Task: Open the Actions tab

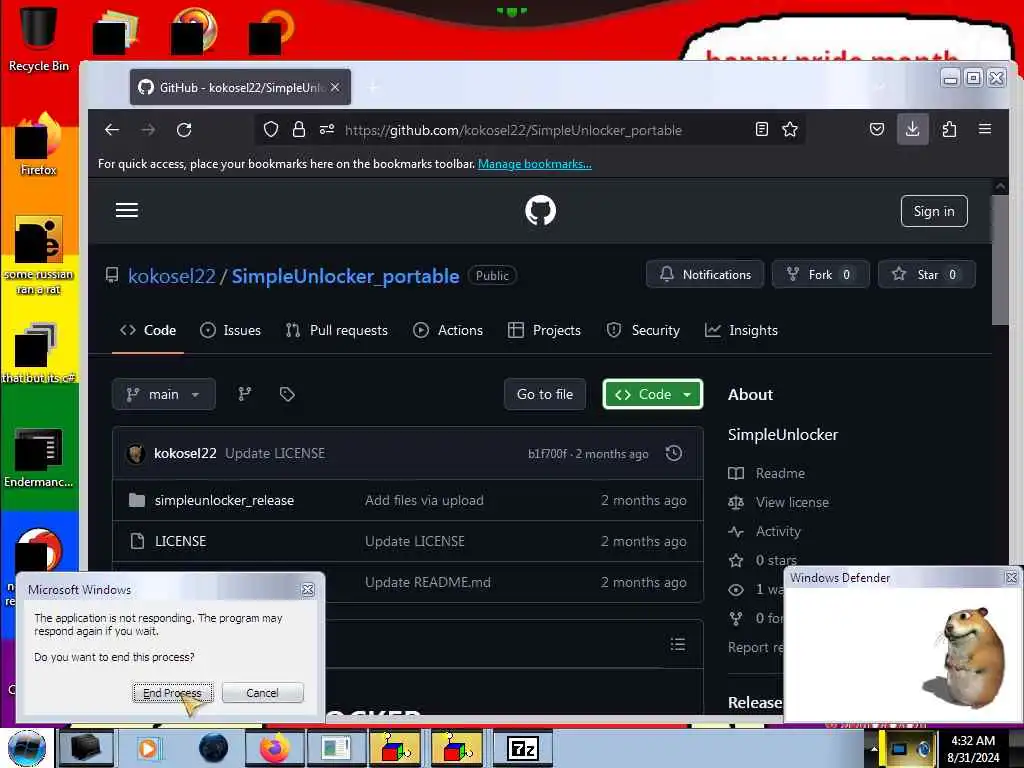Action: [x=448, y=330]
